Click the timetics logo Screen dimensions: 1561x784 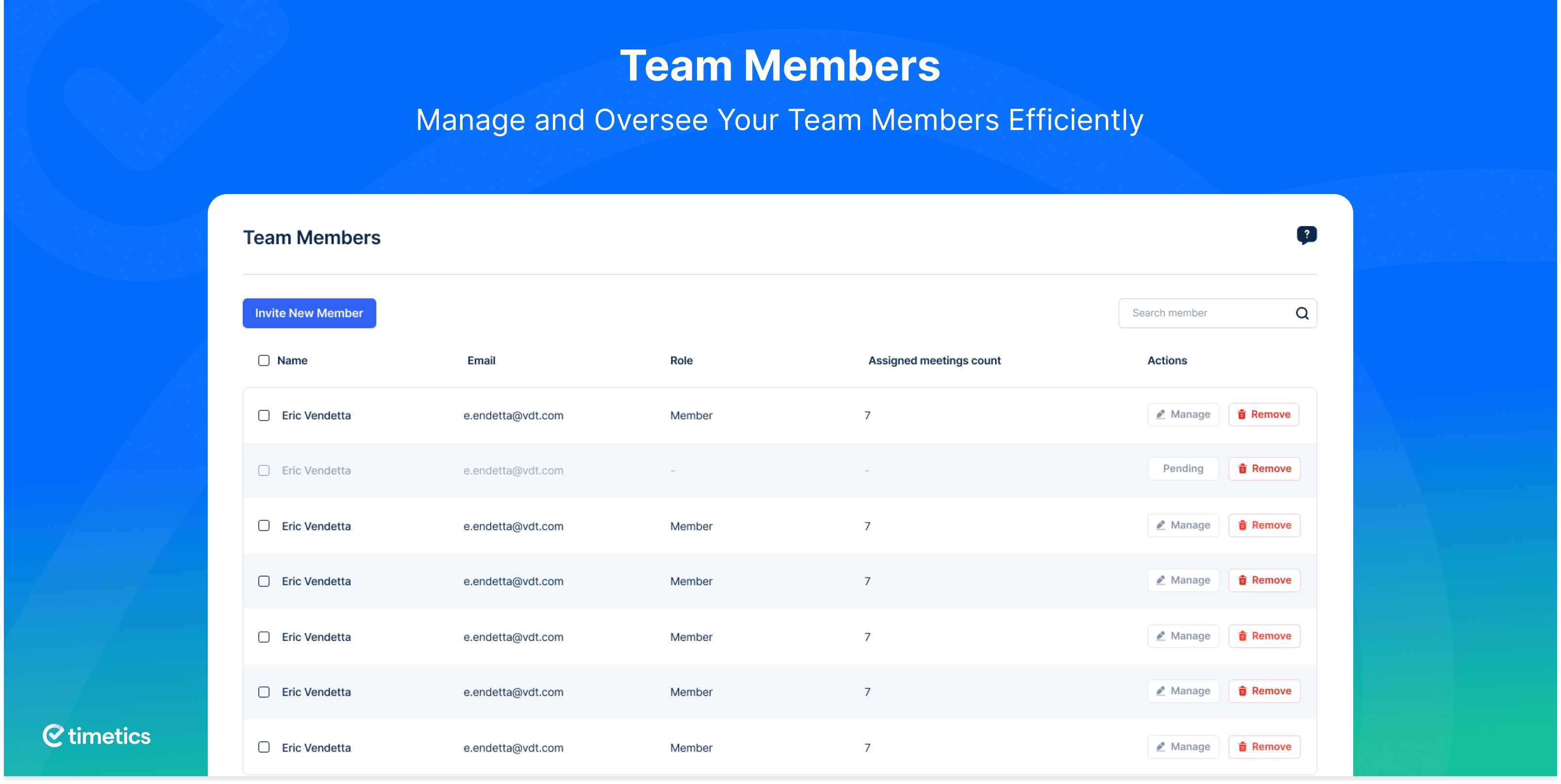pos(97,735)
